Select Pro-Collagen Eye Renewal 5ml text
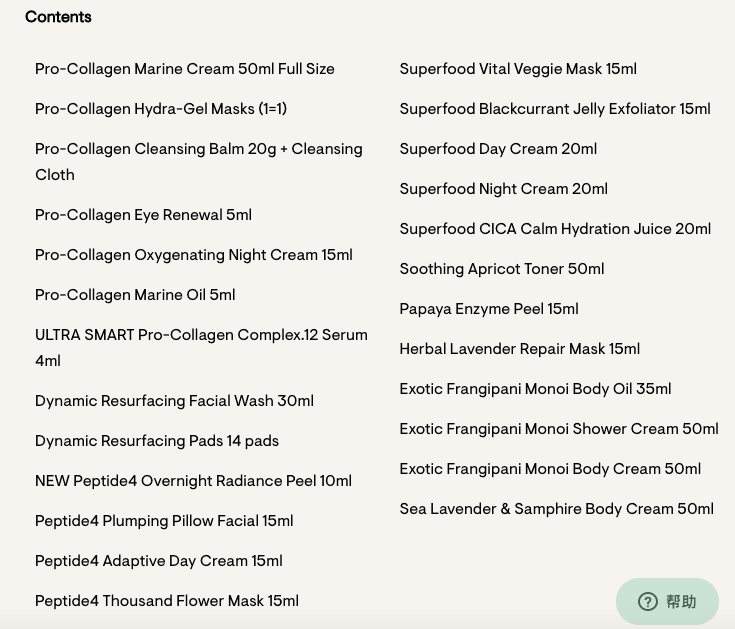 click(143, 215)
